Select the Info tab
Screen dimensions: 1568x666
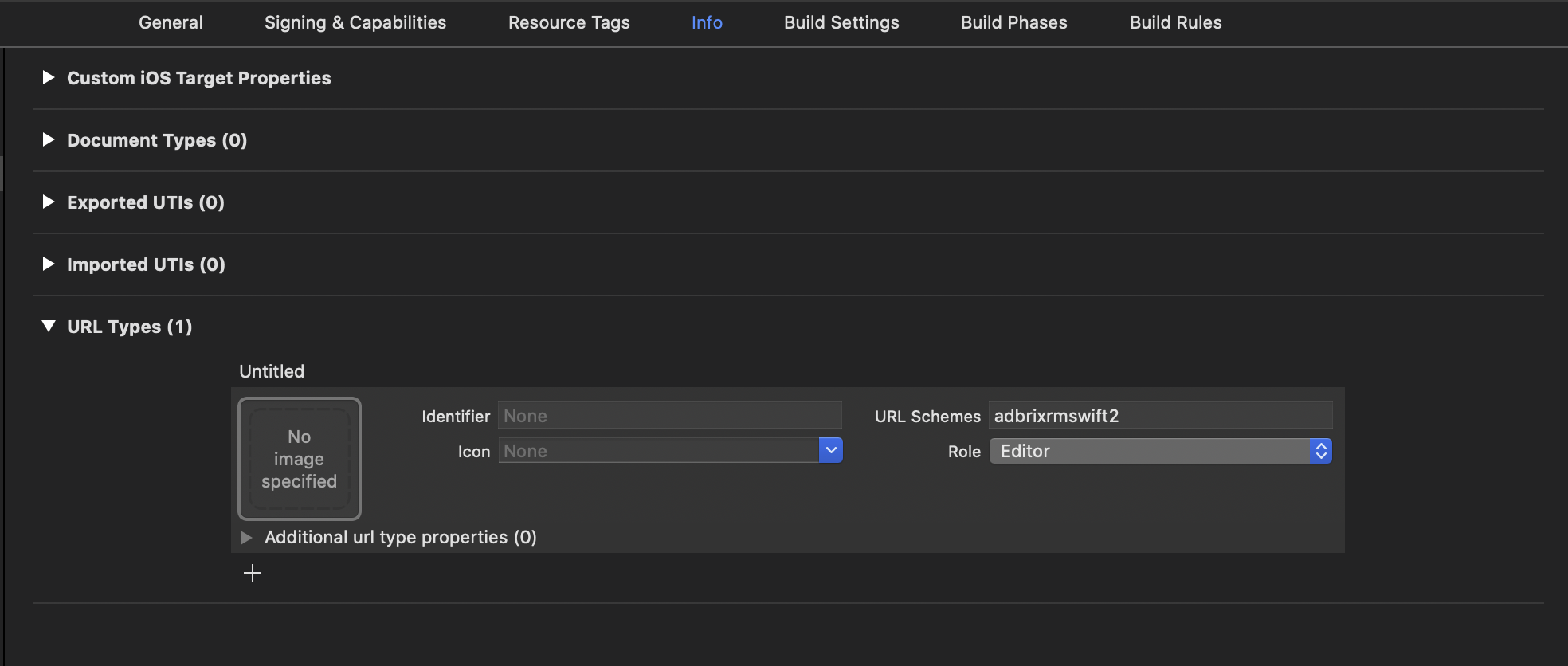pos(707,23)
